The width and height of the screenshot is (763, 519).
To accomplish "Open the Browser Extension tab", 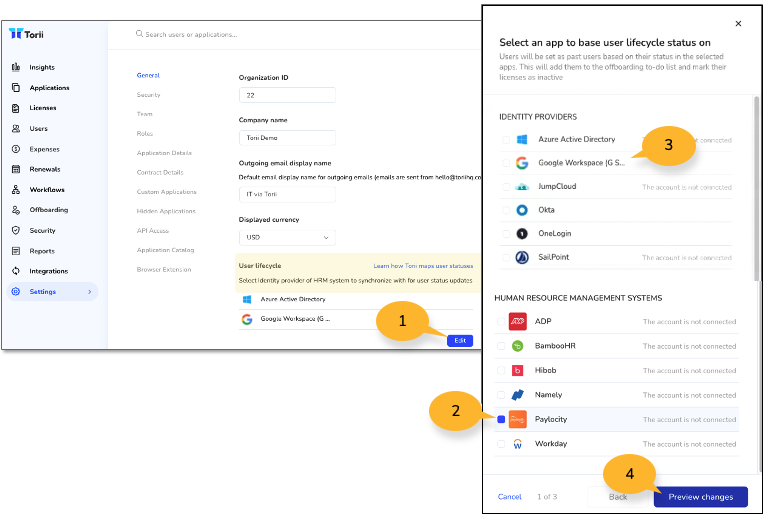I will coord(164,269).
